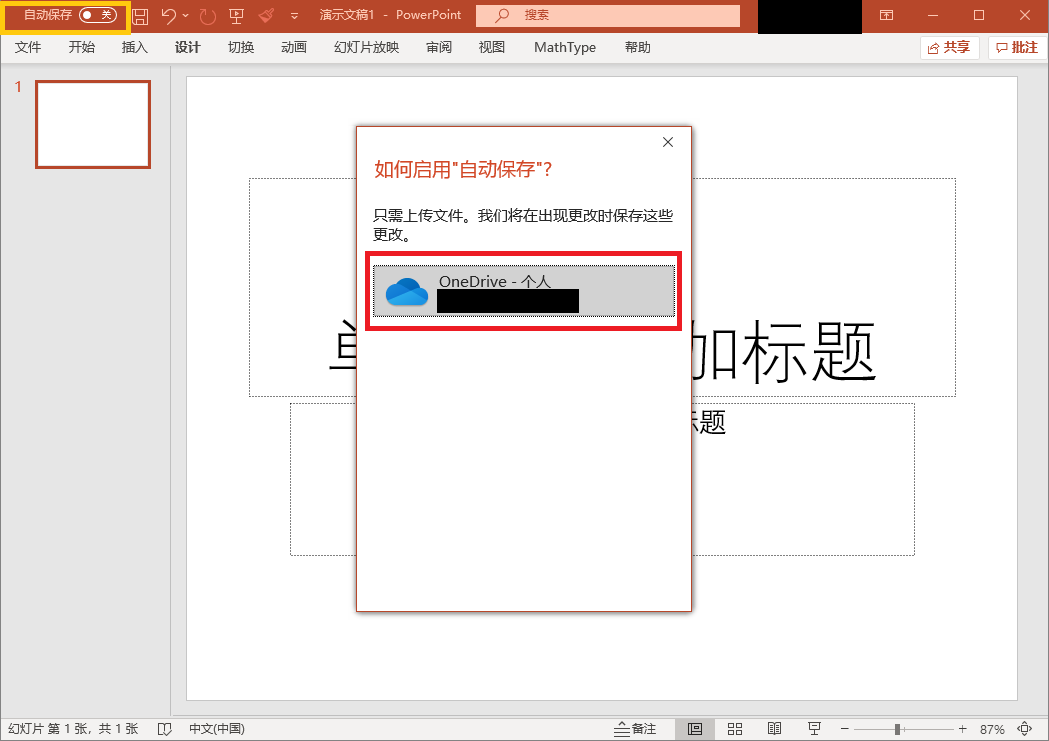
Task: Open the 动画 tab
Action: click(x=294, y=47)
